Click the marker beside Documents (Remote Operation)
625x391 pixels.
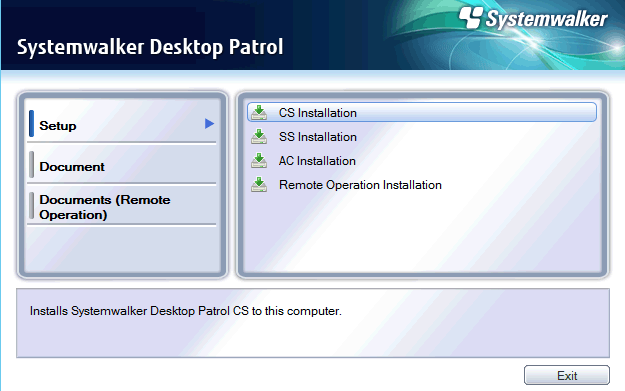[31, 206]
